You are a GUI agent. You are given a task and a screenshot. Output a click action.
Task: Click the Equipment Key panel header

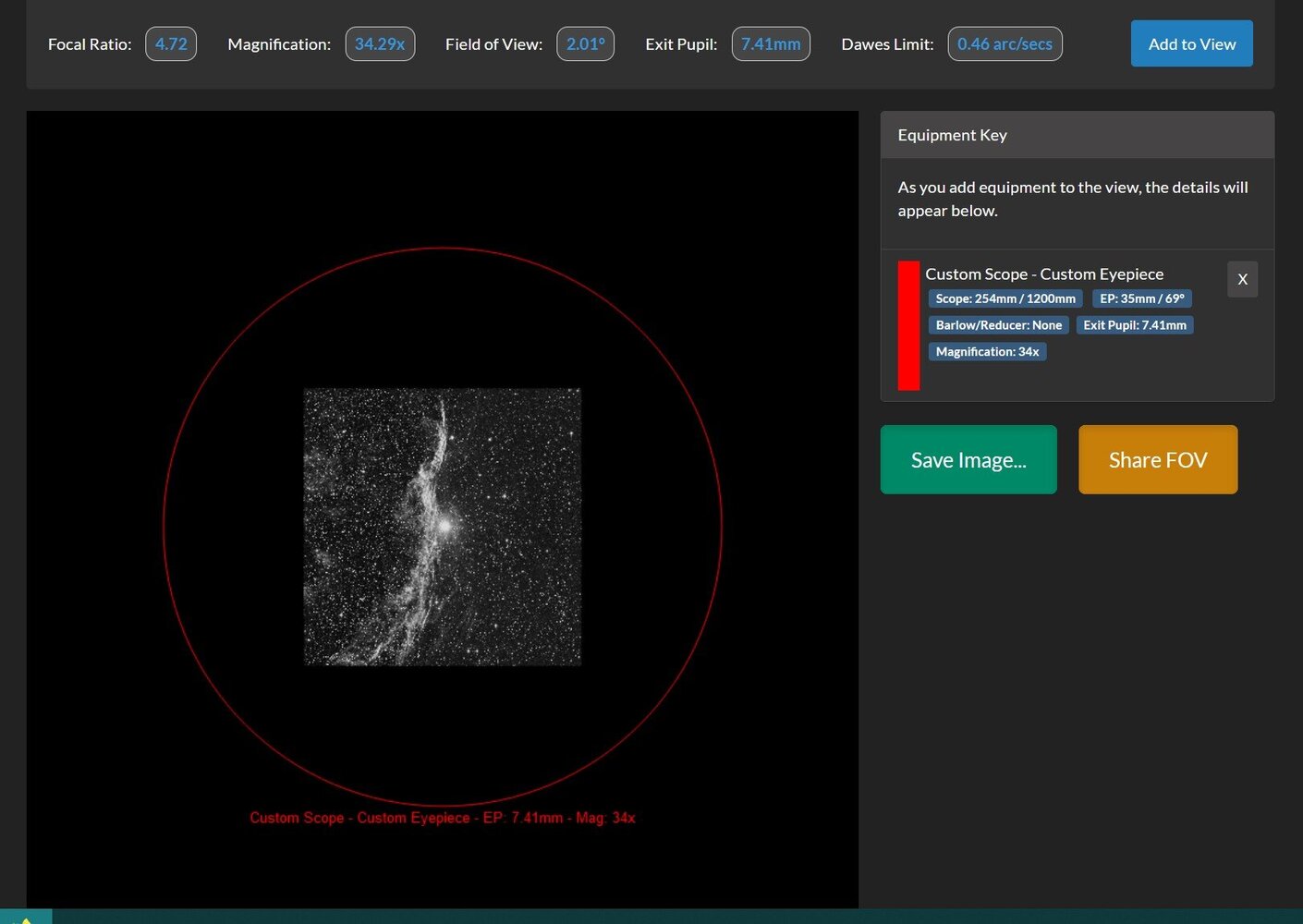(1078, 135)
